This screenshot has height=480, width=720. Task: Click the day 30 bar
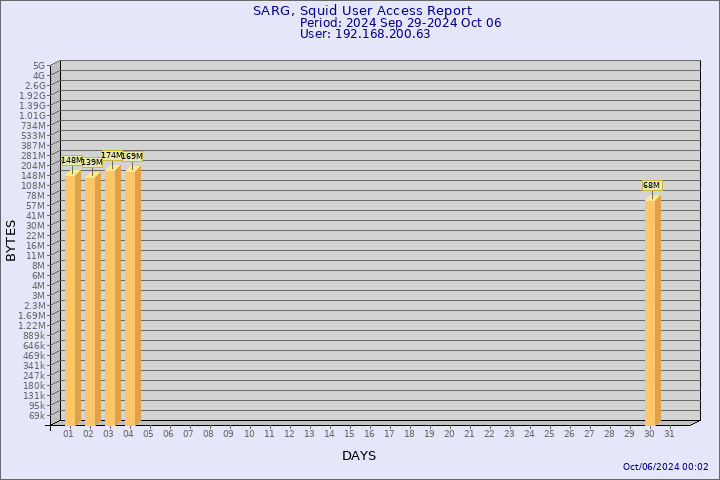click(652, 312)
